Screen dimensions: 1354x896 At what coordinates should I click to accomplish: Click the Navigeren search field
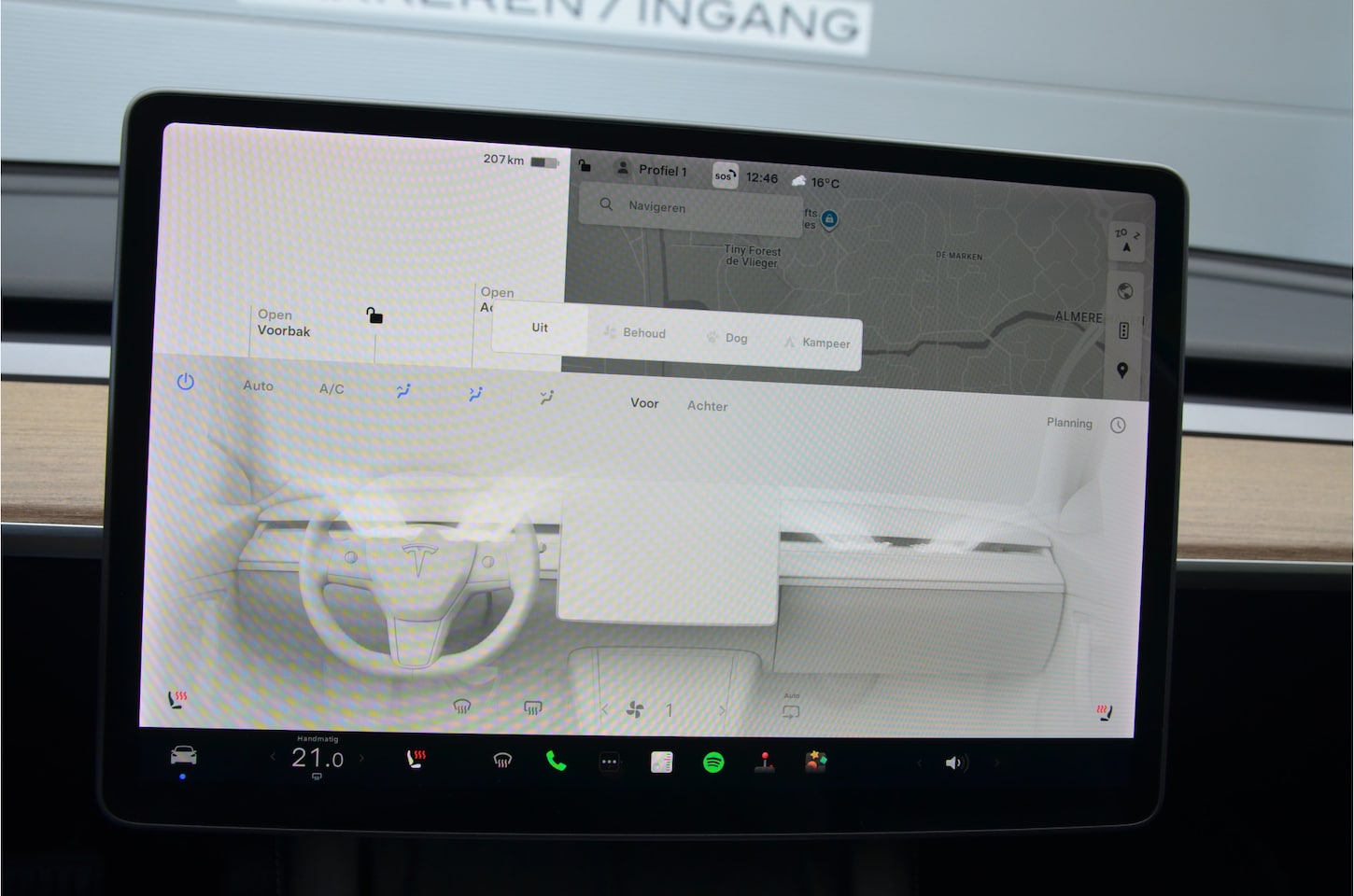coord(691,206)
